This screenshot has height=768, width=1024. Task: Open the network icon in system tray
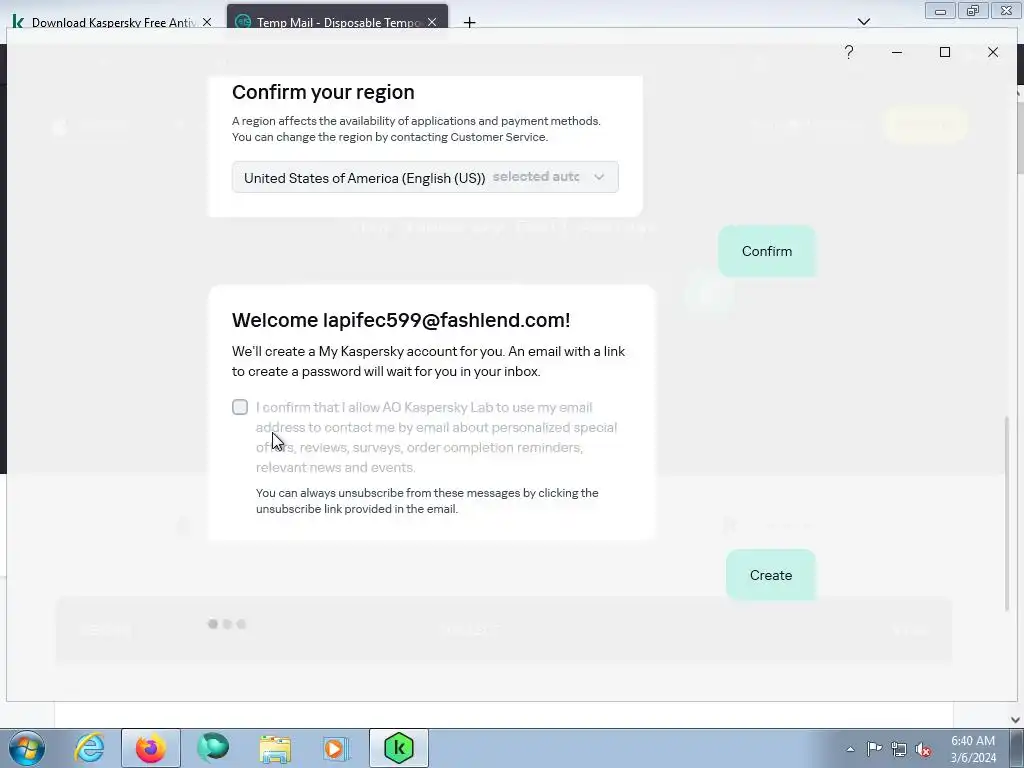(x=899, y=749)
